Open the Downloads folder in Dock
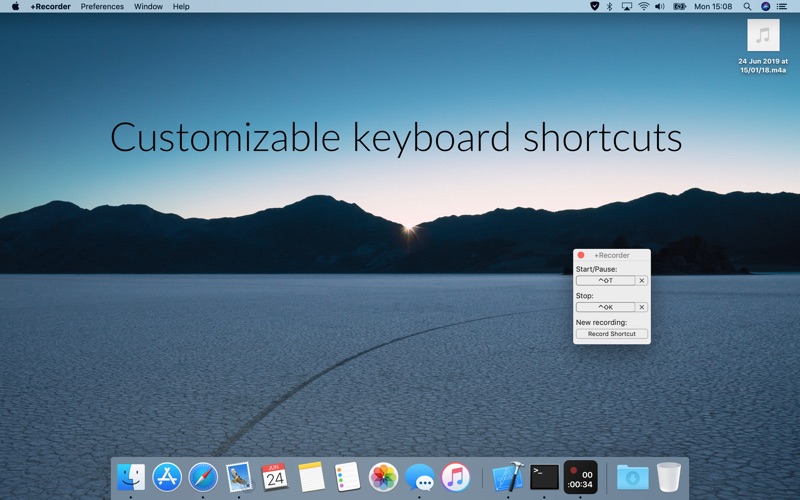Image resolution: width=800 pixels, height=500 pixels. click(633, 477)
